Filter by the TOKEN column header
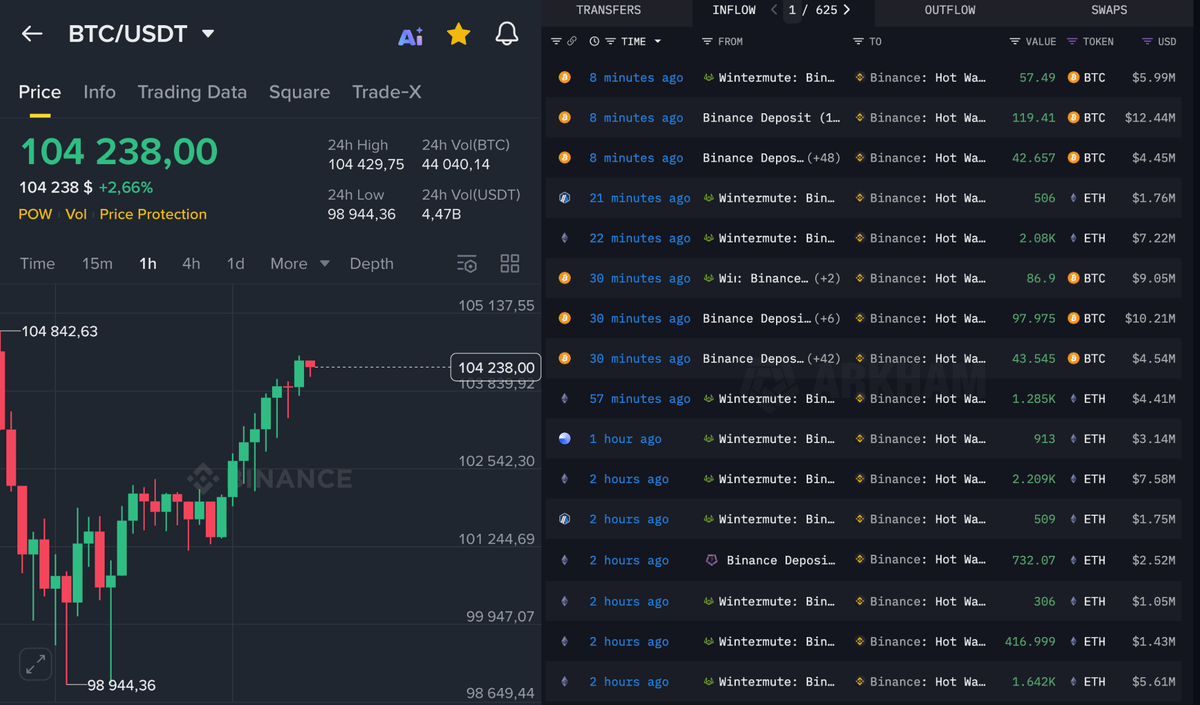1200x705 pixels. click(1090, 42)
